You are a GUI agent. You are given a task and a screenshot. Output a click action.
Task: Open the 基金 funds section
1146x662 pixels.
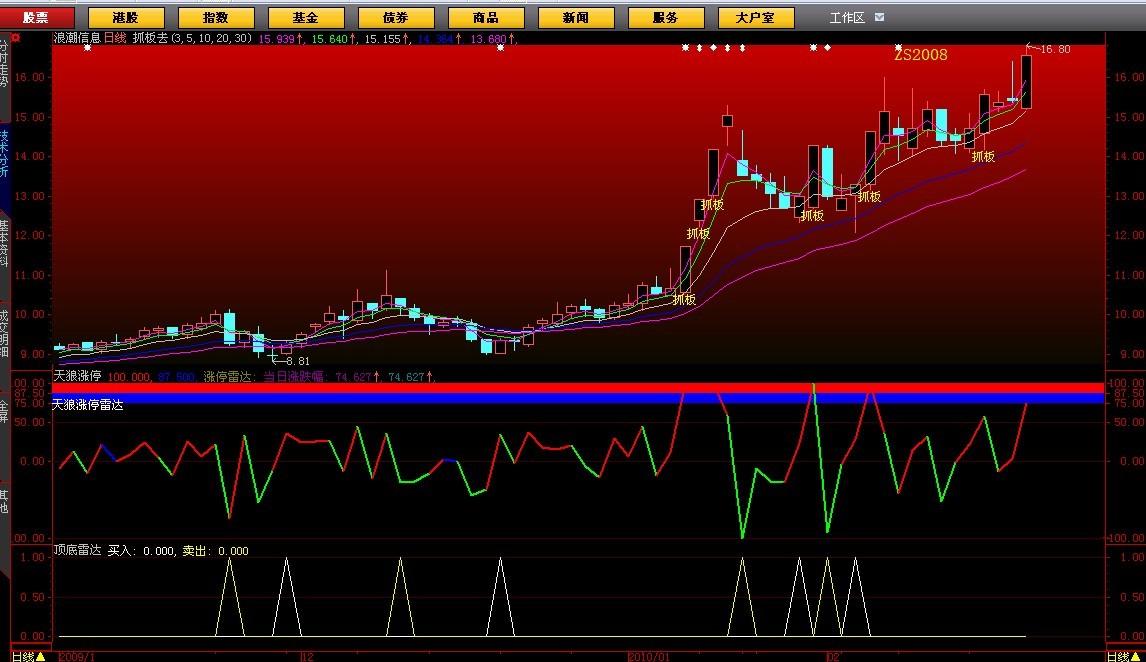(305, 18)
